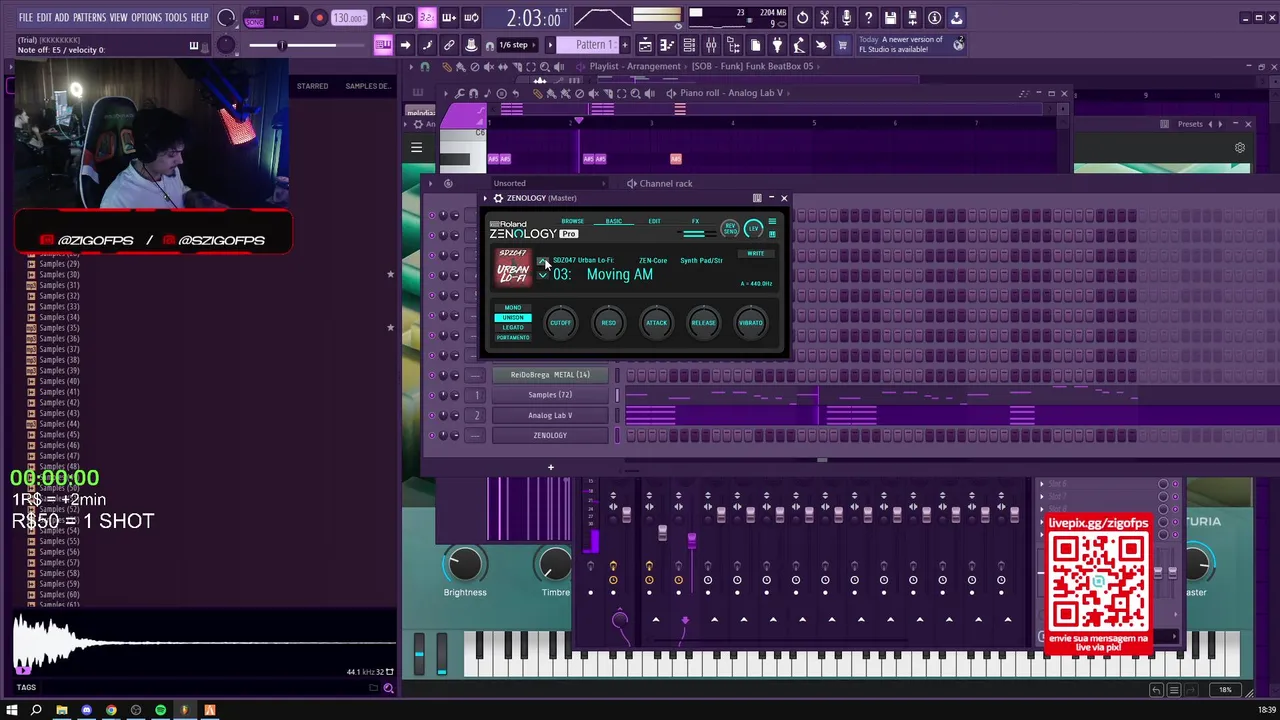Click the ZENOLOGY CUTOFF knob
The height and width of the screenshot is (720, 1280).
pos(560,322)
